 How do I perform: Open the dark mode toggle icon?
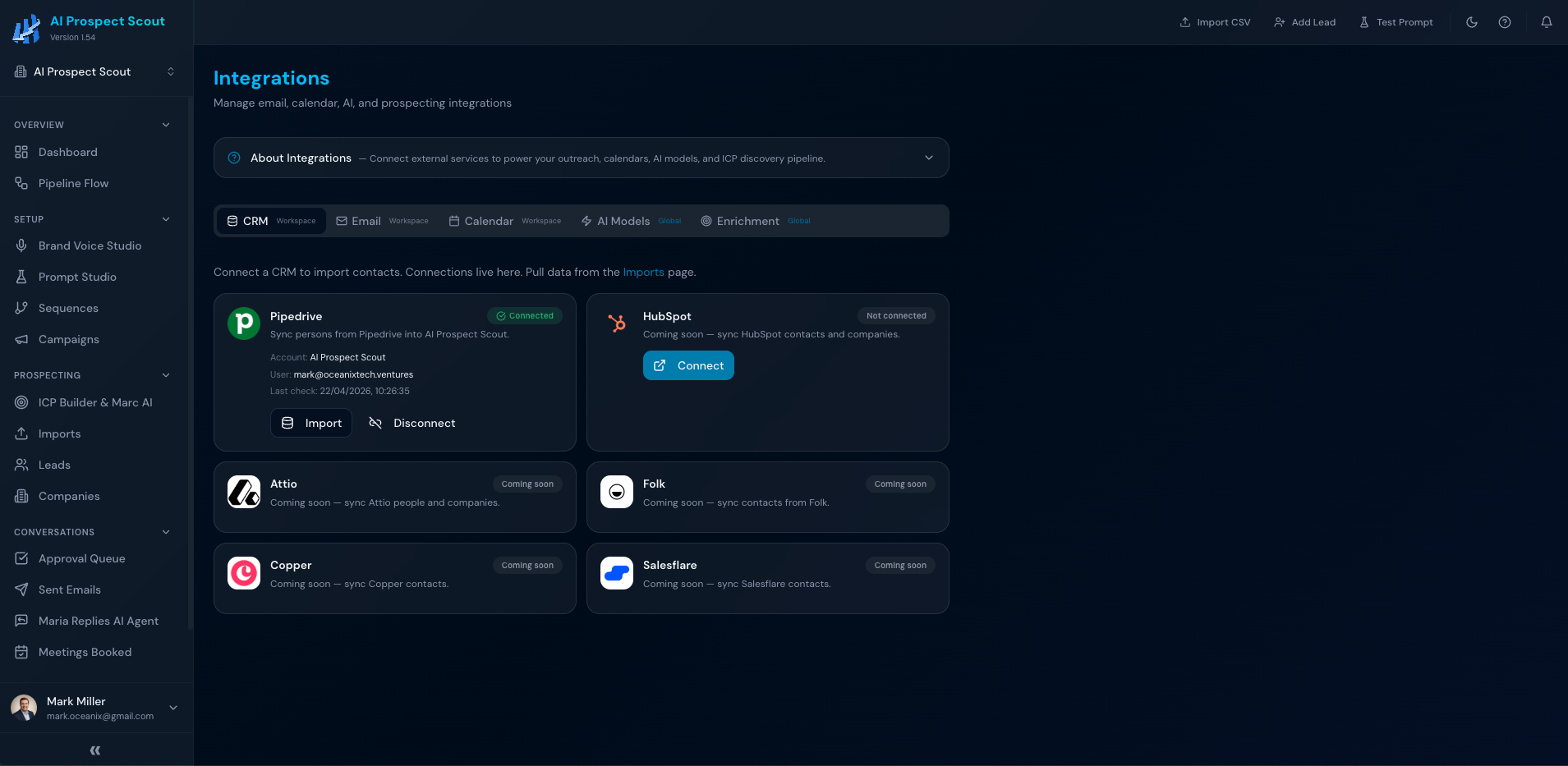(1471, 22)
